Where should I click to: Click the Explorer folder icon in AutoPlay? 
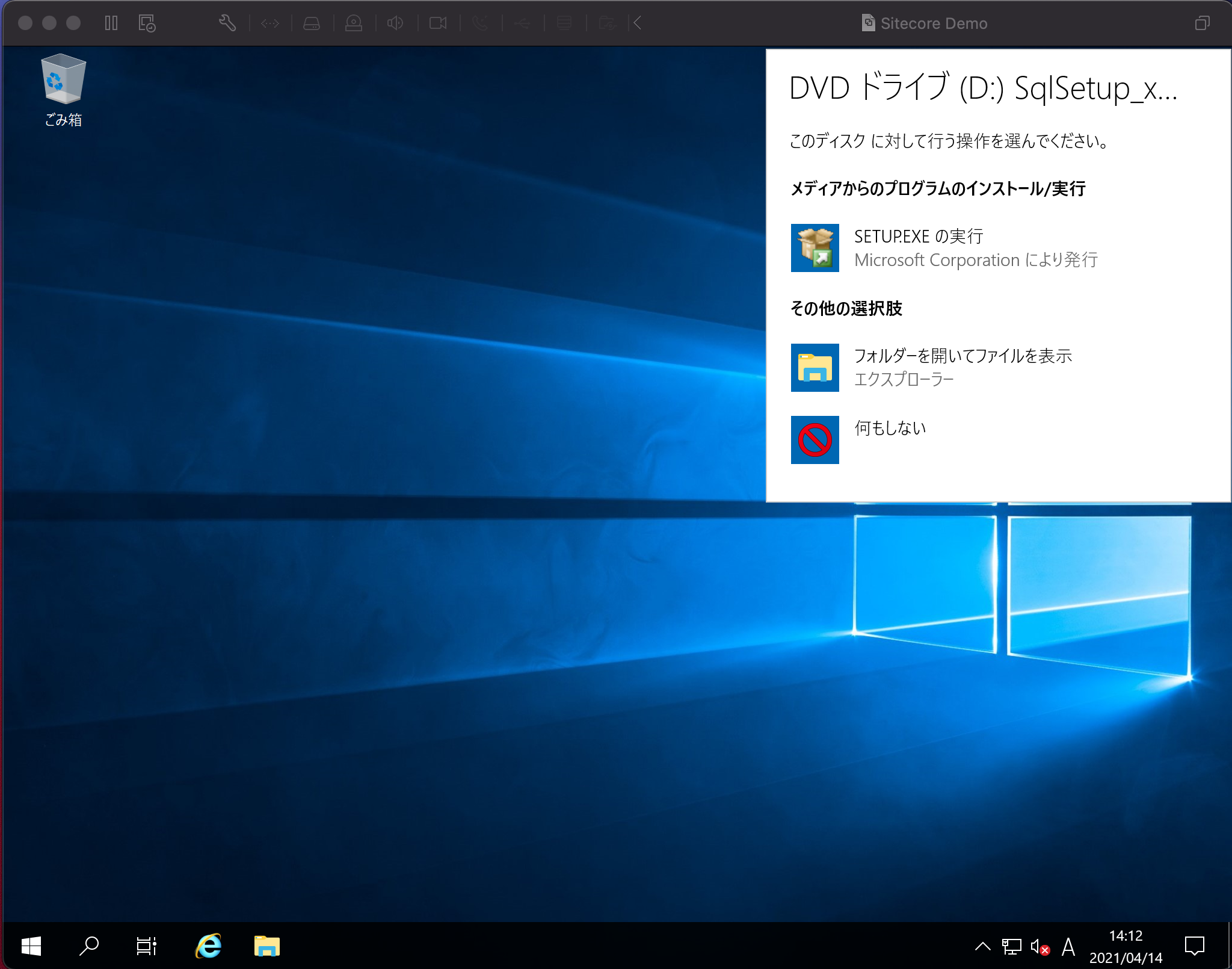coord(815,368)
